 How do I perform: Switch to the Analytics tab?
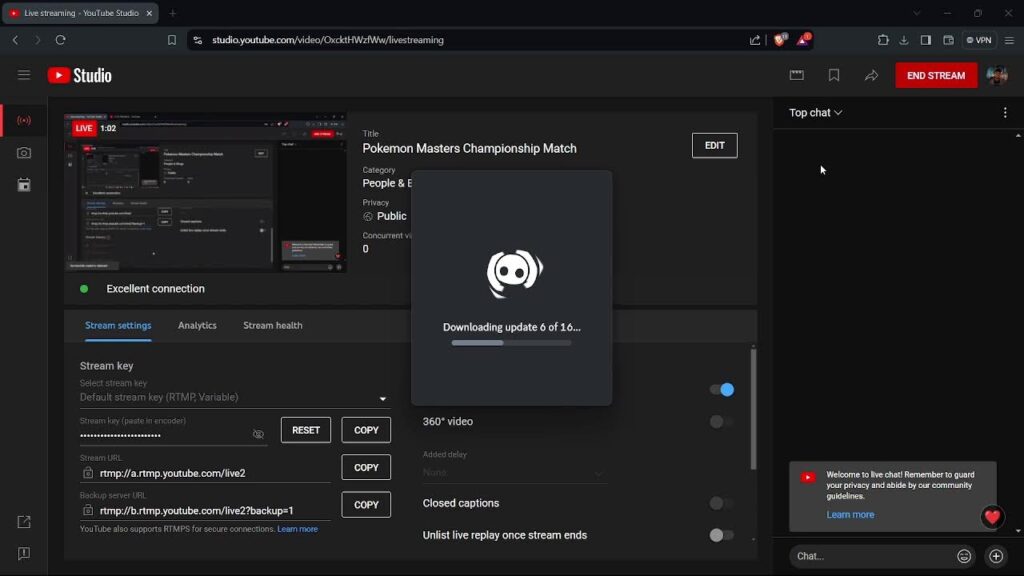pyautogui.click(x=197, y=326)
